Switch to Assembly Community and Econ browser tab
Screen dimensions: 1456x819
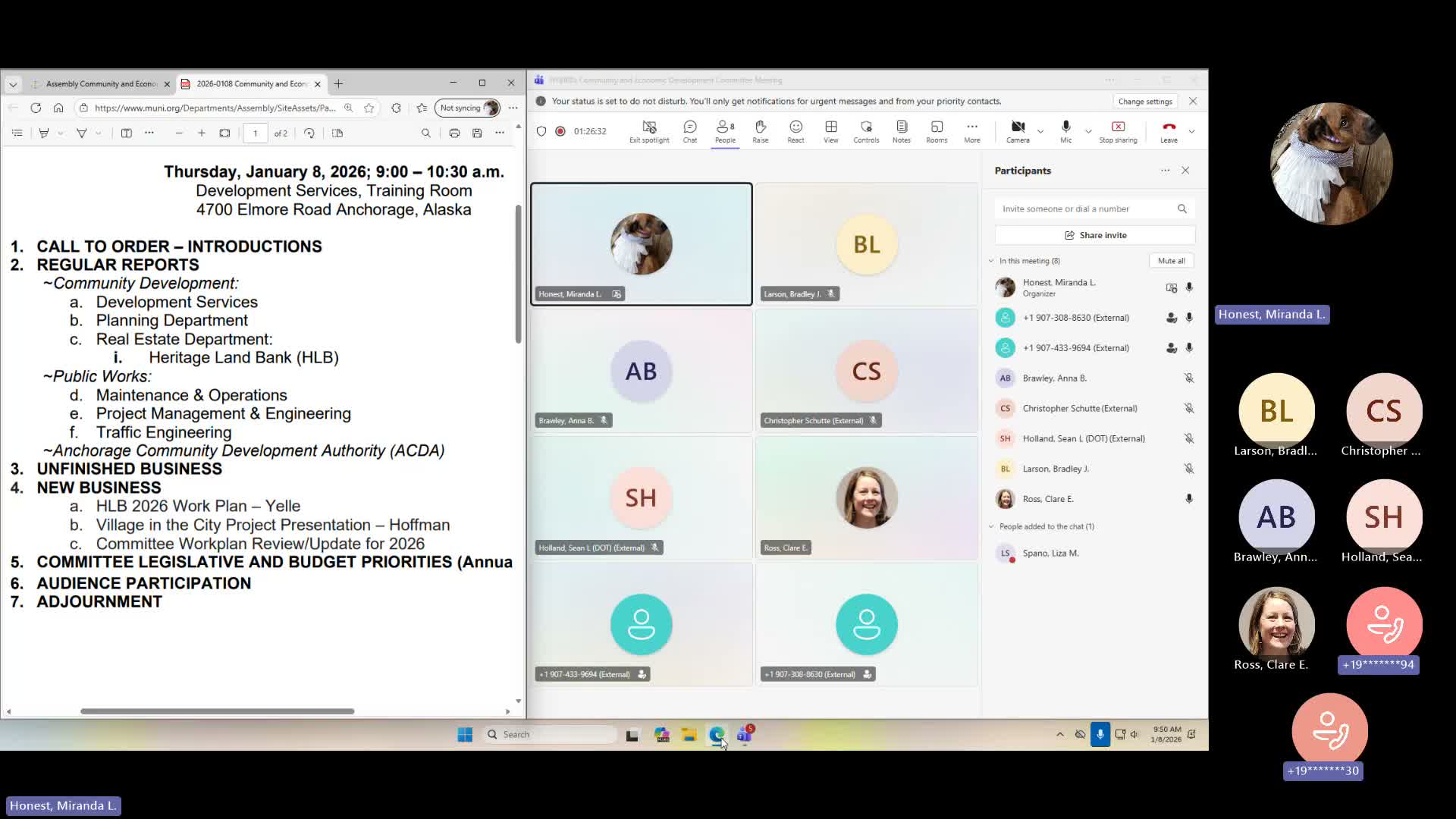[101, 84]
